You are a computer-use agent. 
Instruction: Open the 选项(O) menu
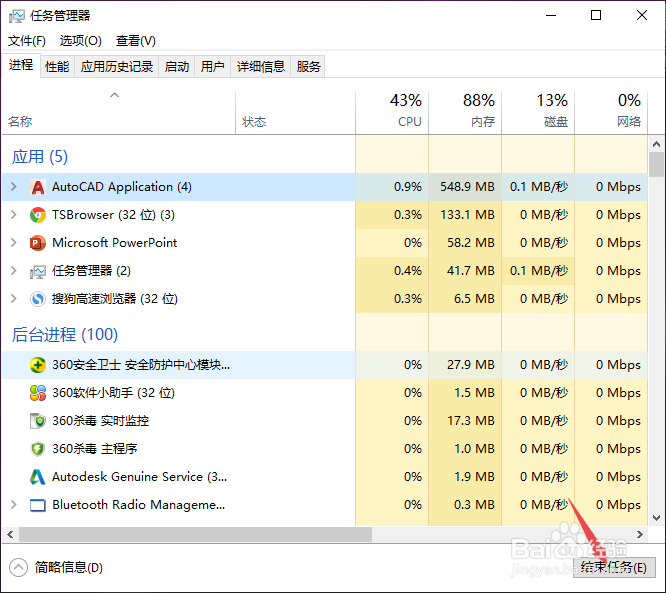pos(81,41)
